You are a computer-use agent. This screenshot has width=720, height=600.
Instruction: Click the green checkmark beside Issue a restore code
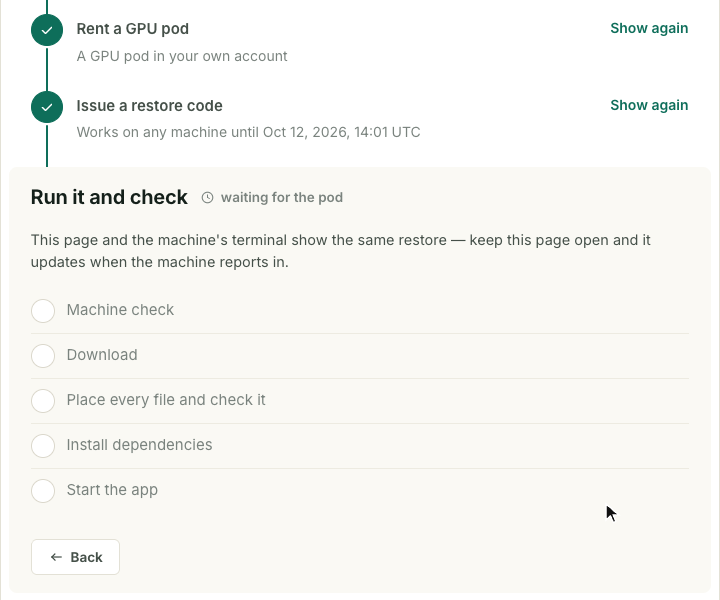click(x=47, y=107)
